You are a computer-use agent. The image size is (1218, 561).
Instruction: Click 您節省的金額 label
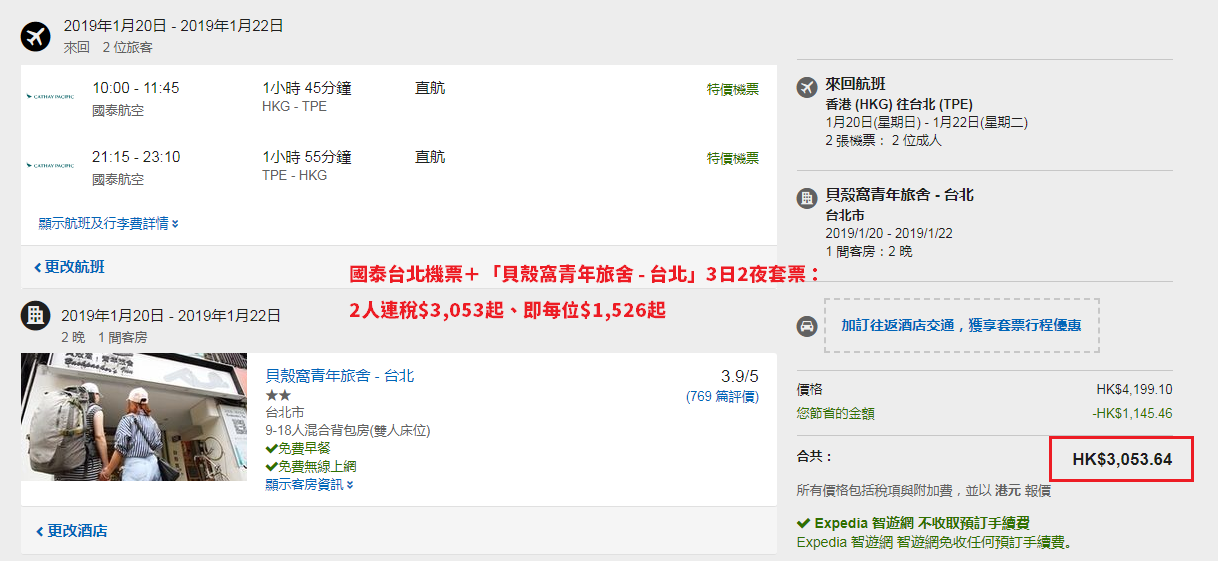pyautogui.click(x=836, y=413)
